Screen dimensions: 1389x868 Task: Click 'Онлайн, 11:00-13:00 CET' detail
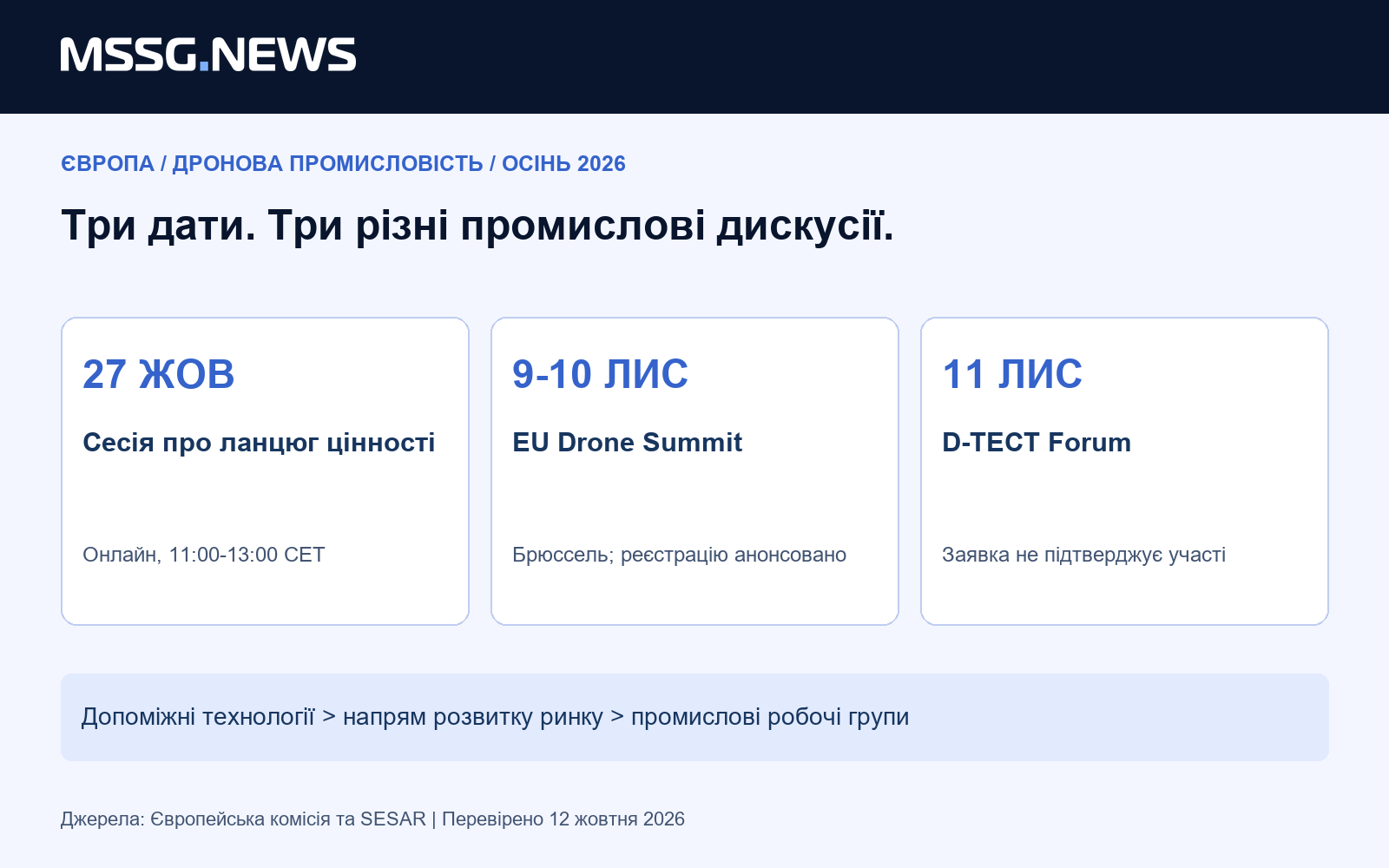coord(204,555)
